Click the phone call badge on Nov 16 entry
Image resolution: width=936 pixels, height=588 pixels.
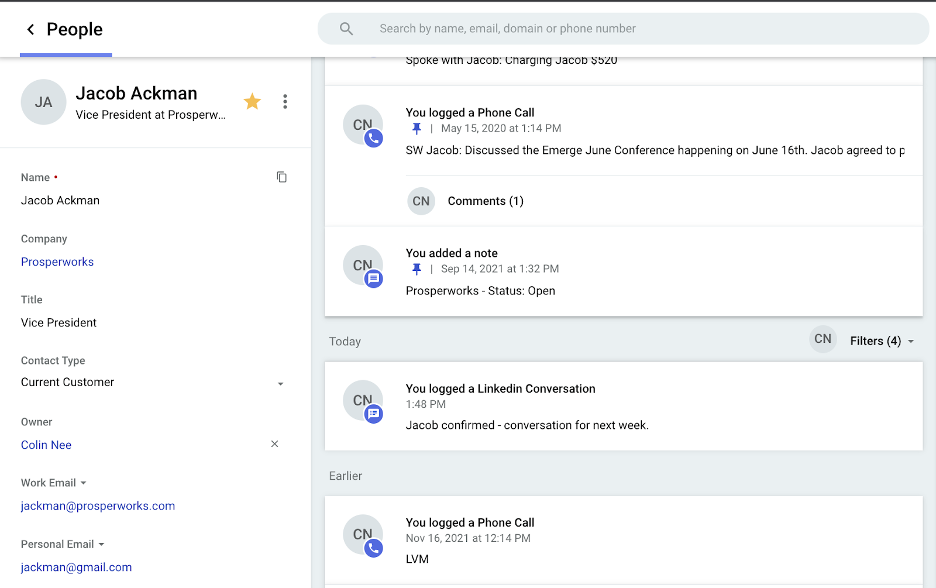coord(374,548)
